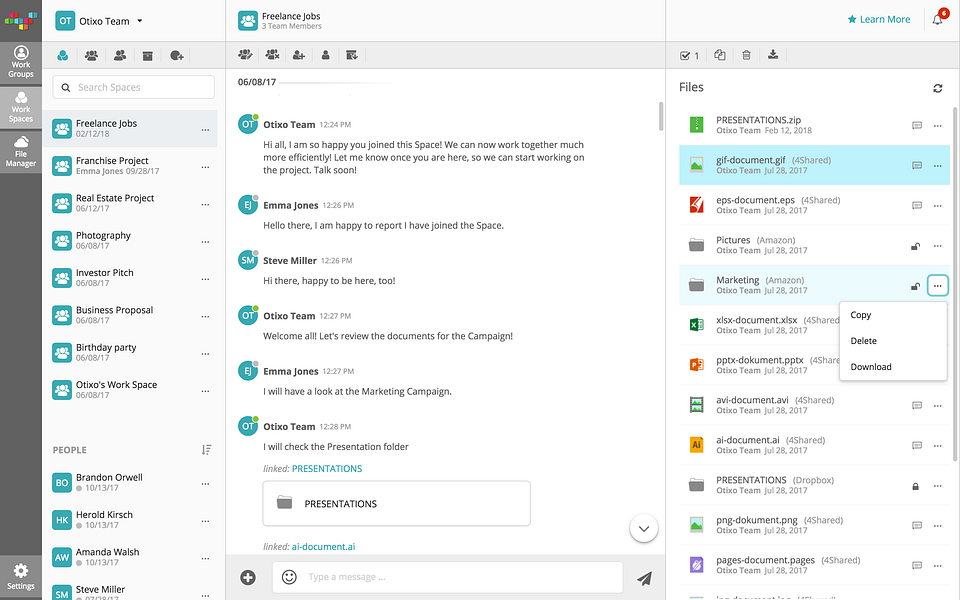Select the Investor Pitch space

[x=130, y=278]
